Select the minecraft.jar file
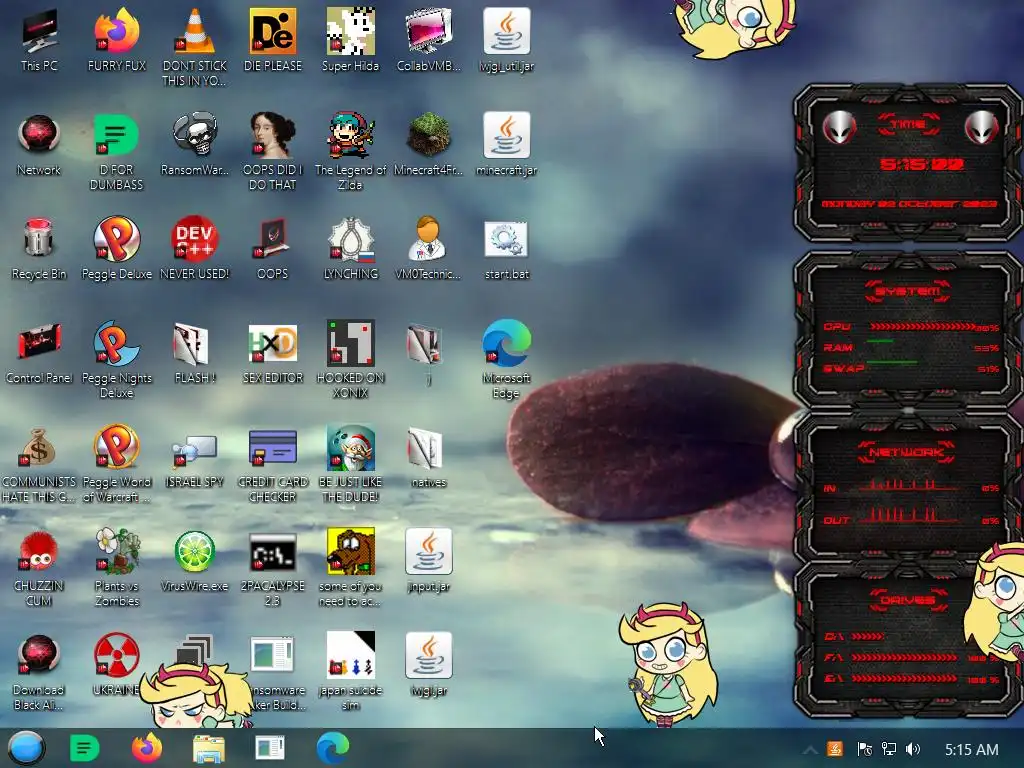The width and height of the screenshot is (1024, 768). [507, 145]
